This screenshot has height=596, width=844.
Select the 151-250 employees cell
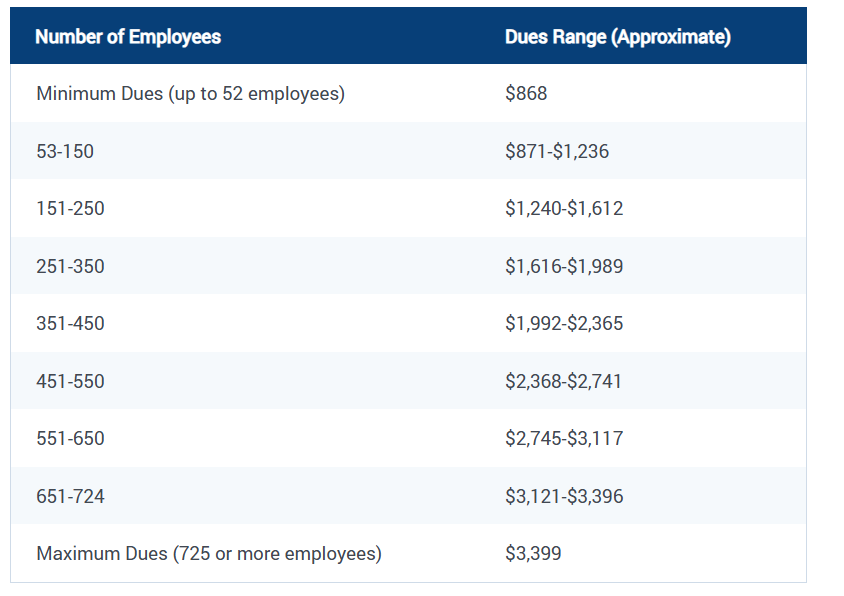pos(70,209)
